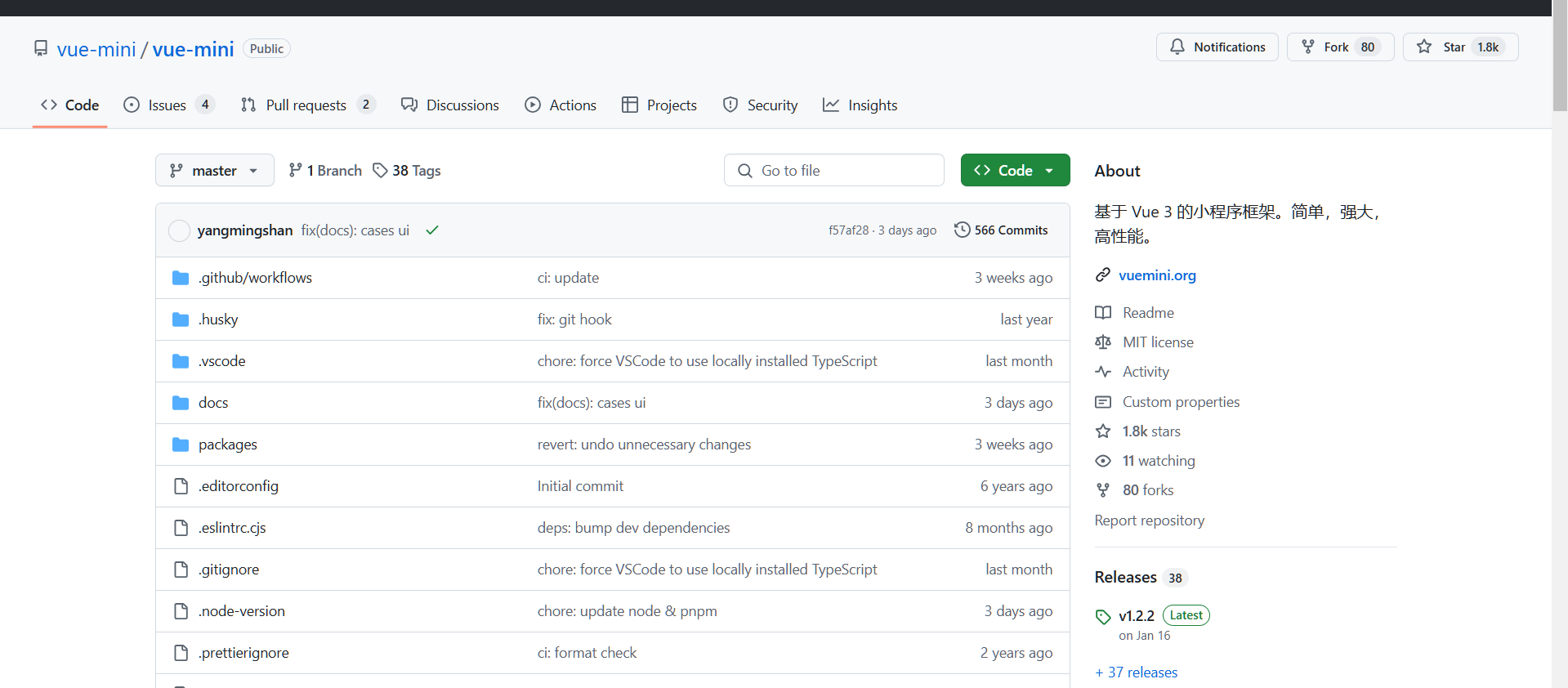Focus the Go to file search field
The image size is (1568, 688).
click(833, 170)
